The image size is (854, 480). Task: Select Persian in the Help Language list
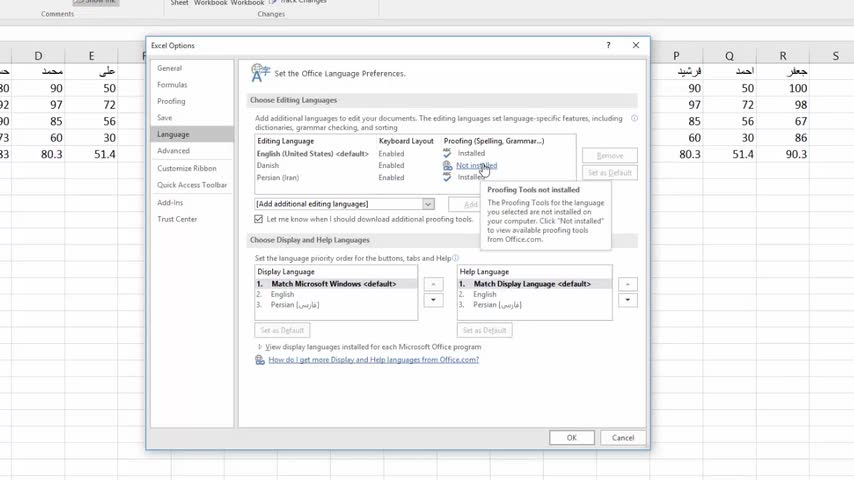(534, 305)
